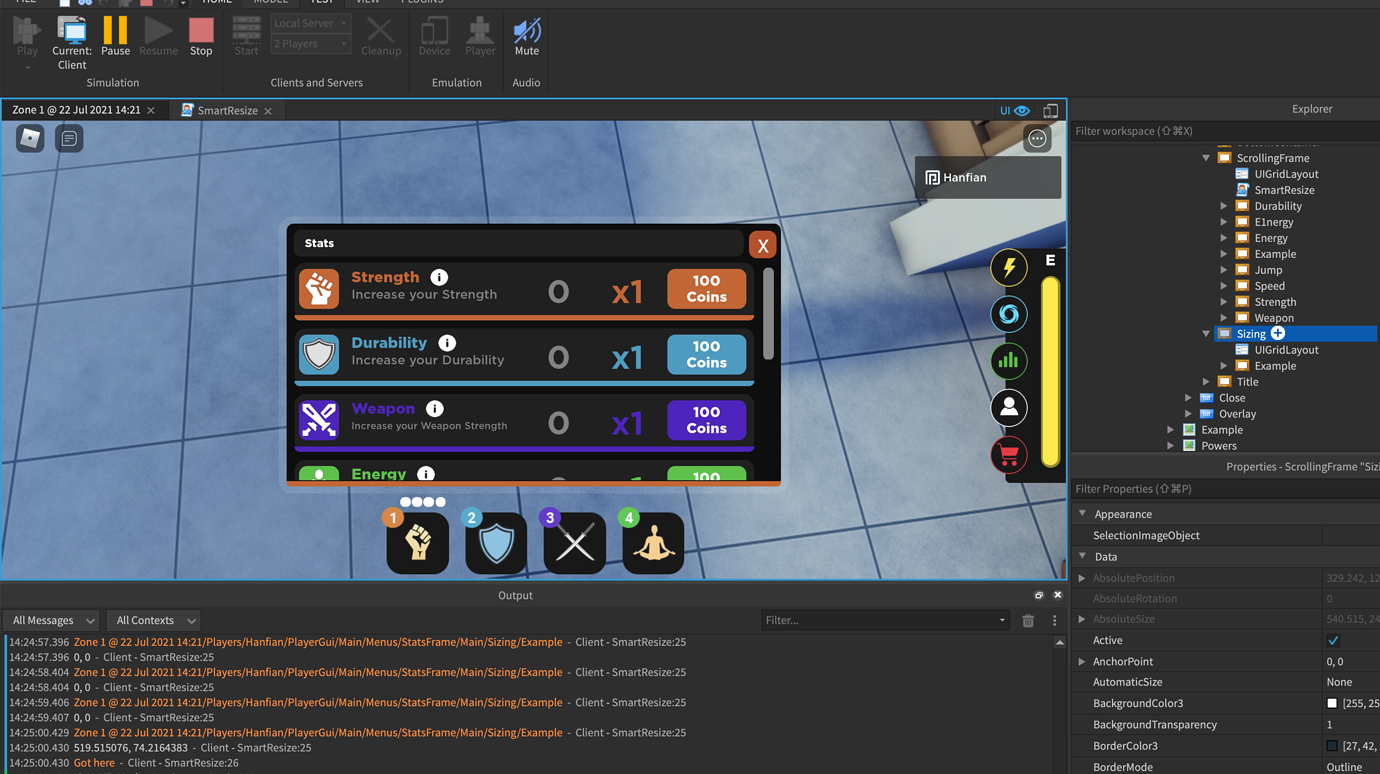1380x774 pixels.
Task: Buy Strength with the 100 Coins button
Action: 706,287
